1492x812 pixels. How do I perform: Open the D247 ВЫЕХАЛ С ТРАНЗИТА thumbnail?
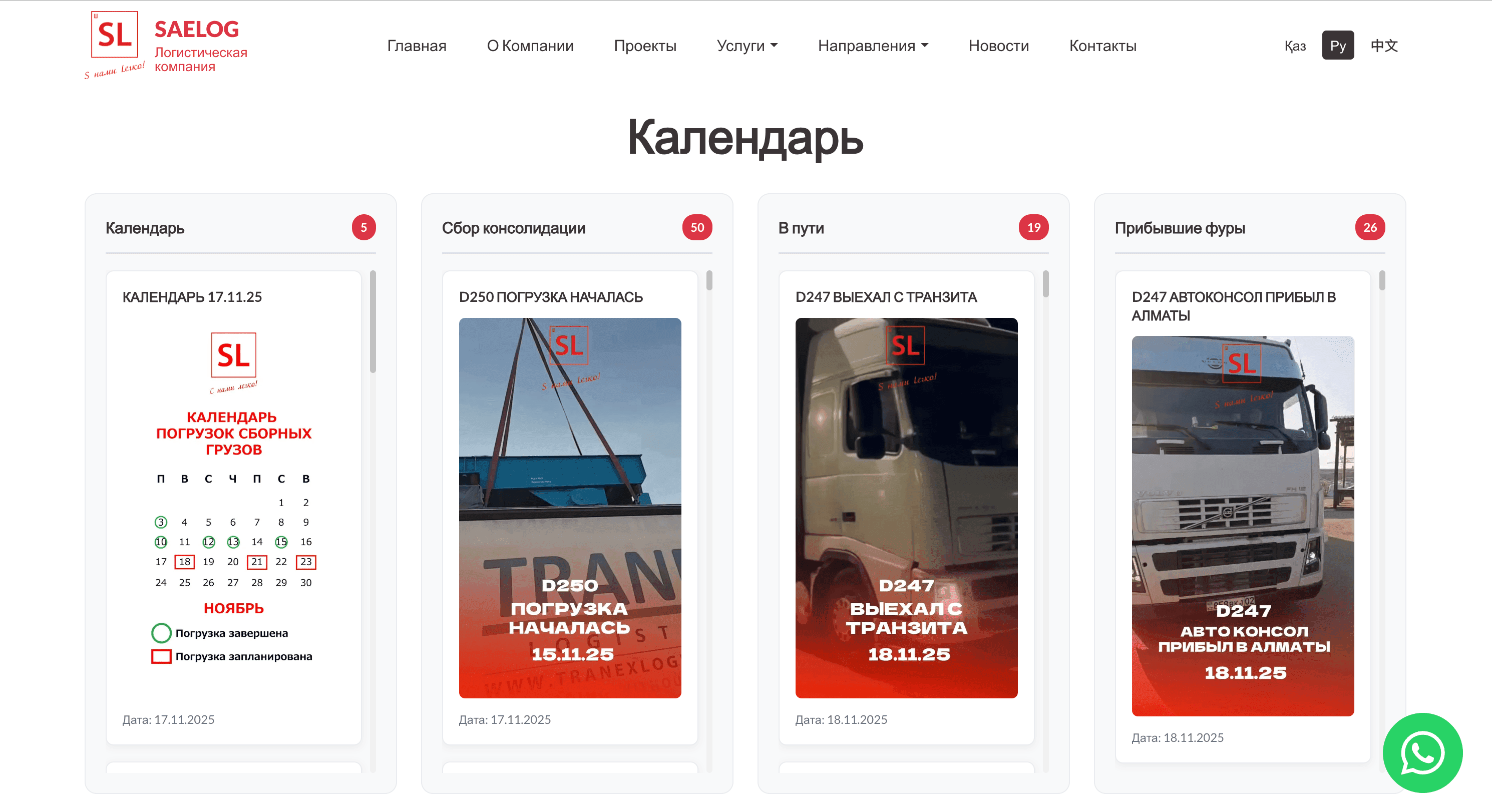coord(906,507)
